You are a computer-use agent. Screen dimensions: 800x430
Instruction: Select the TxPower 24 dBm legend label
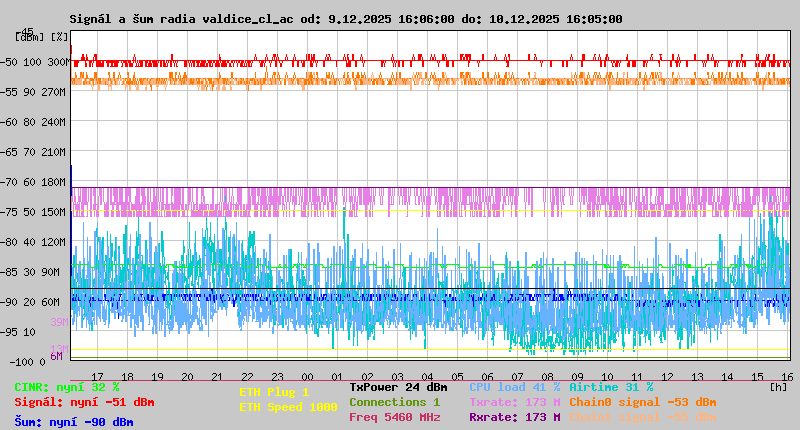pos(398,387)
